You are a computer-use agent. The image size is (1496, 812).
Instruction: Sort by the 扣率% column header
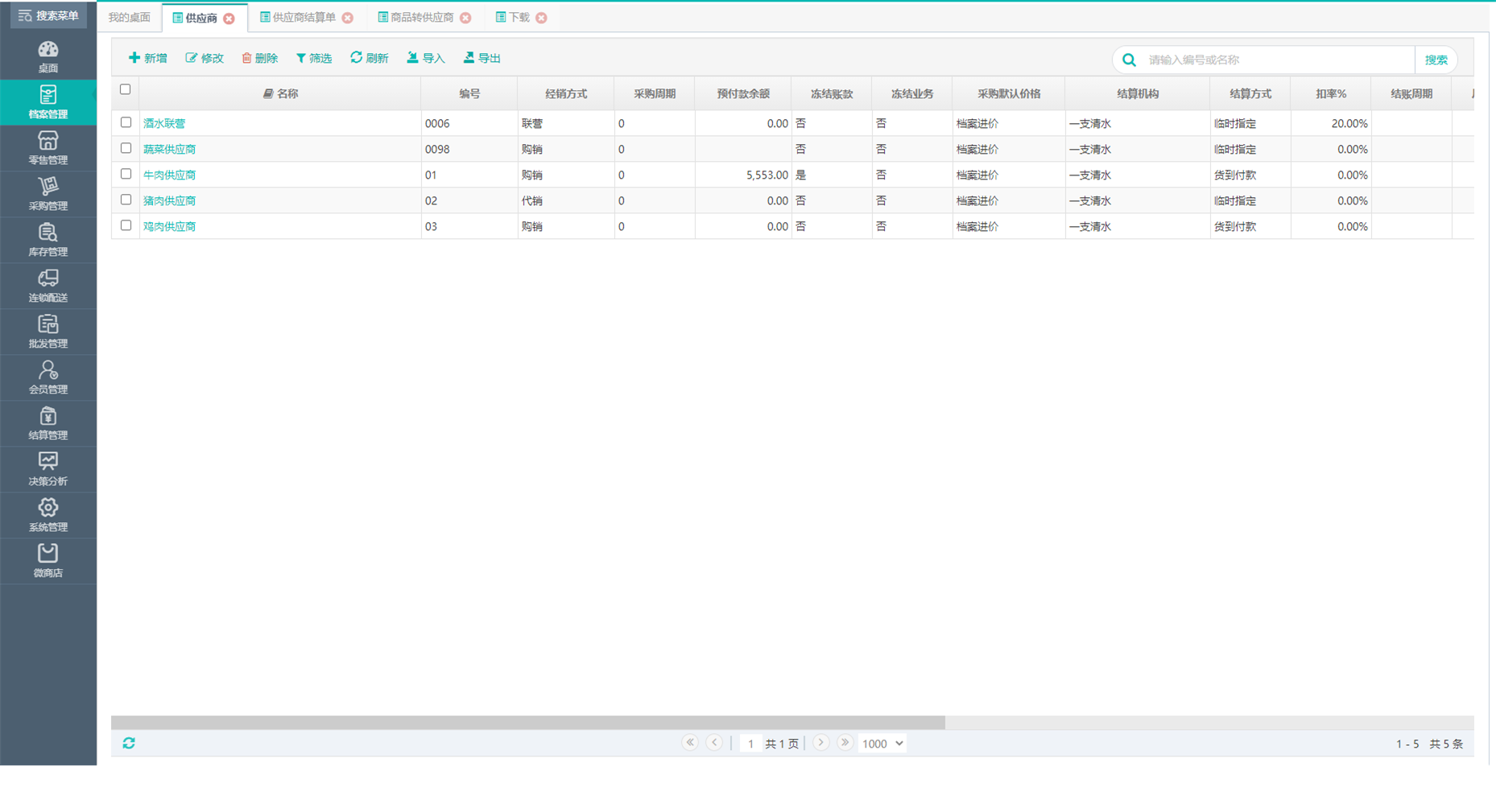[1331, 93]
